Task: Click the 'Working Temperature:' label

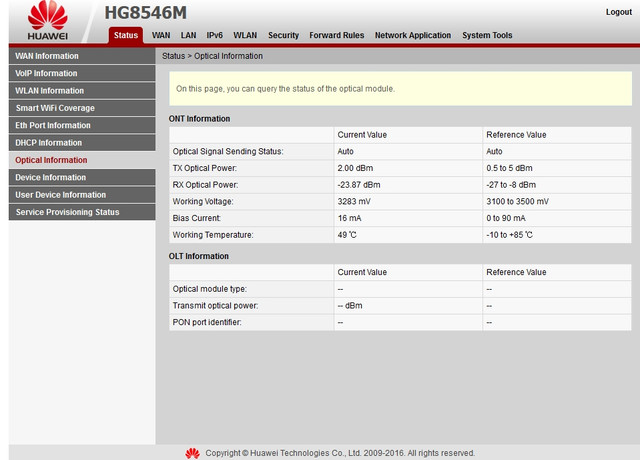Action: (213, 235)
